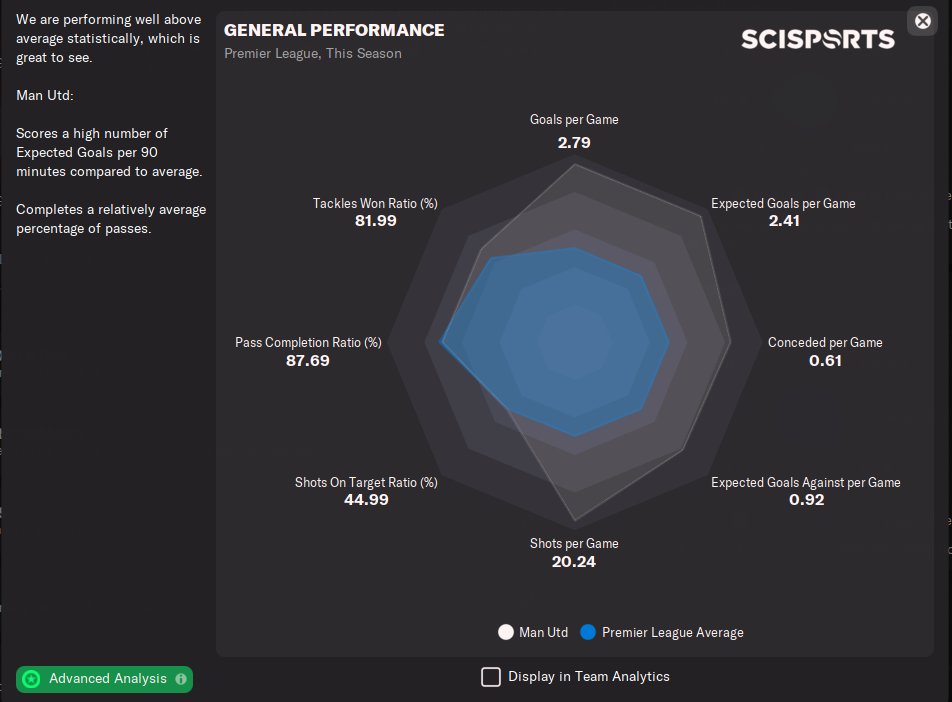
Task: Enable Display in Team Analytics checkbox
Action: pyautogui.click(x=491, y=677)
